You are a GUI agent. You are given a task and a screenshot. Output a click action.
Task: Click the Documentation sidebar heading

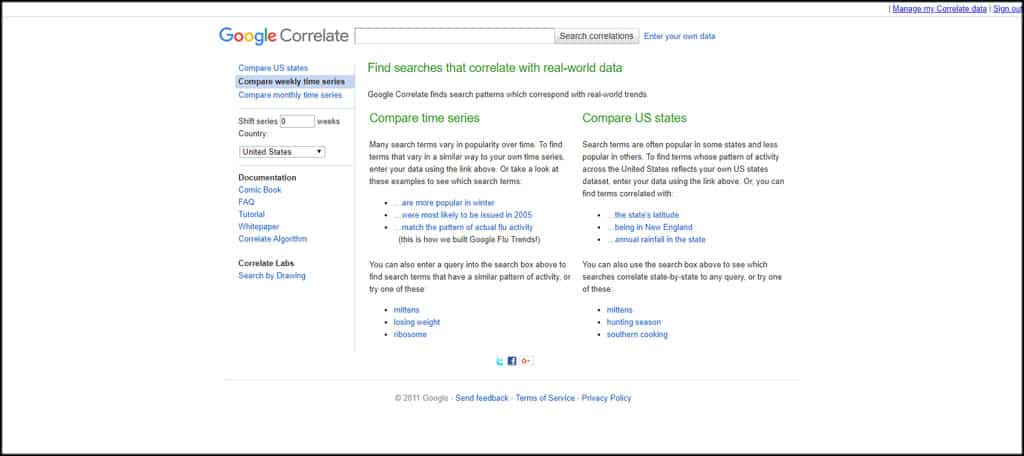[267, 178]
